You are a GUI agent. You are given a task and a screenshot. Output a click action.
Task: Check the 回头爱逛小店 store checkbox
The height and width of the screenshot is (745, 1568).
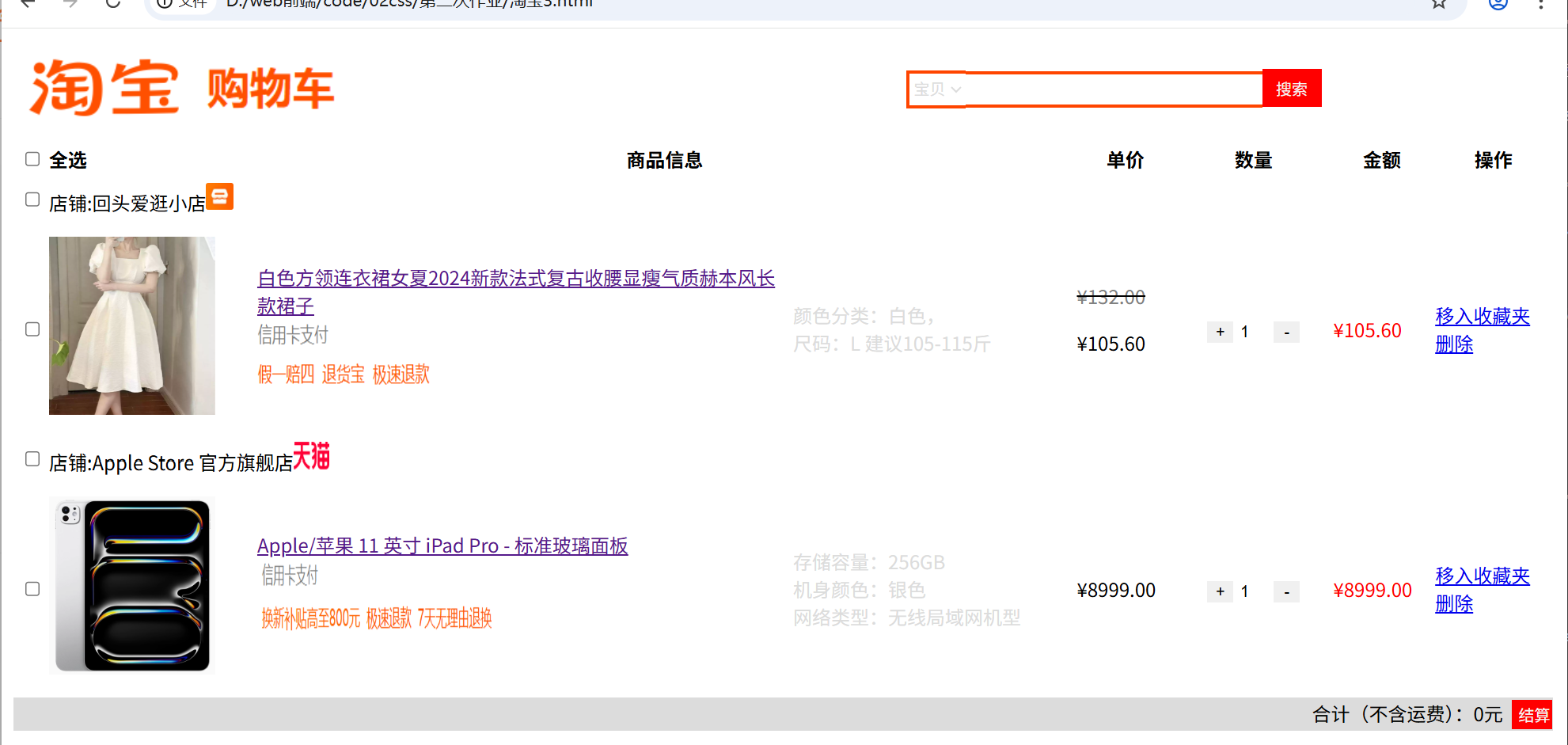point(32,200)
